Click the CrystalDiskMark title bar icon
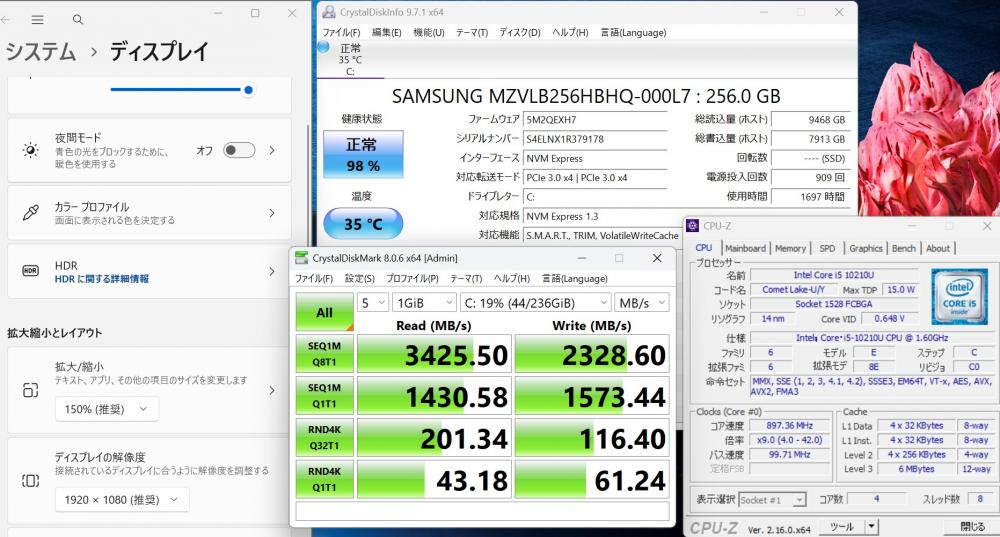 coord(301,258)
